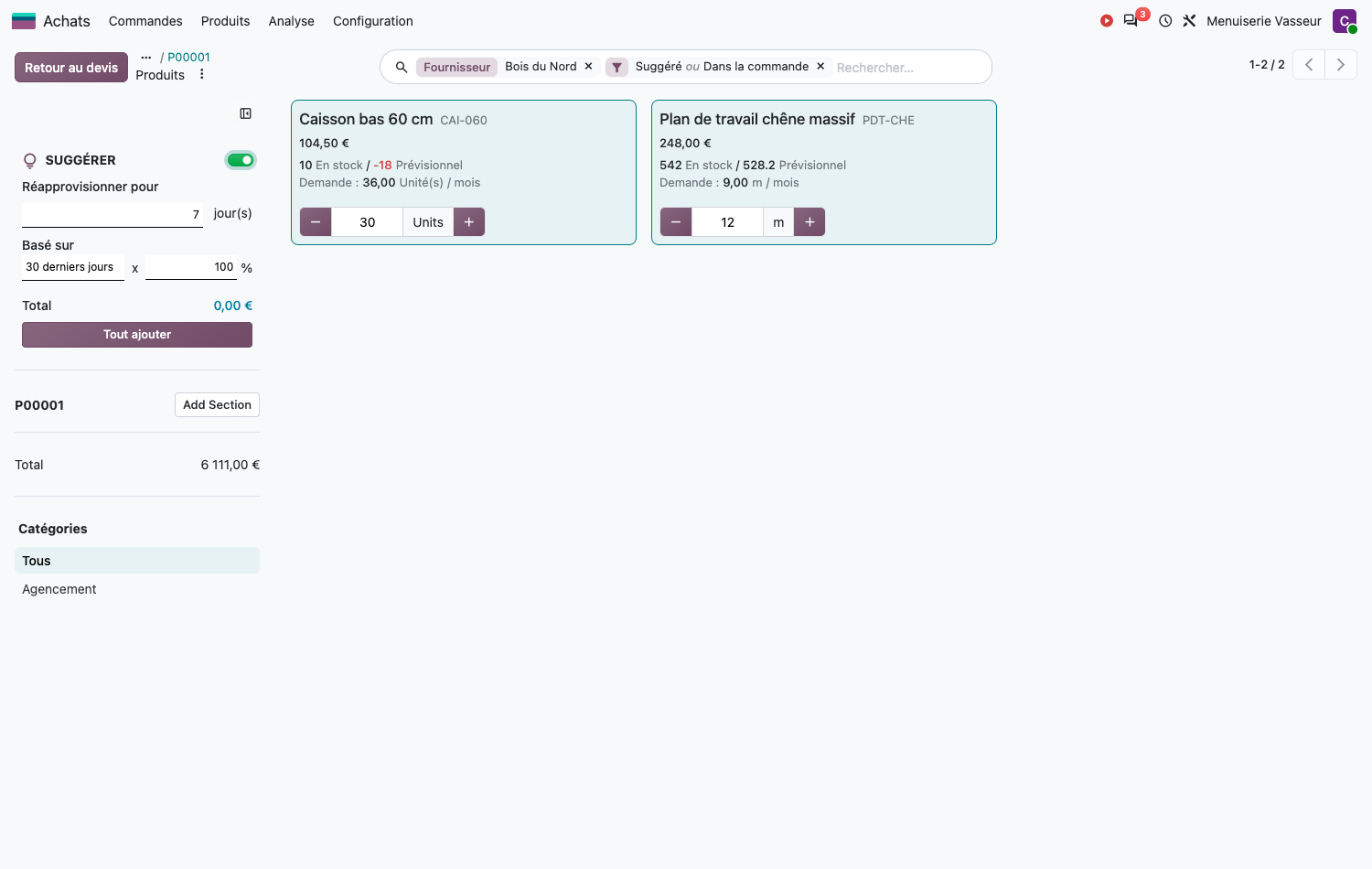The image size is (1372, 869).
Task: Open the Produits vertical dots actions menu
Action: tap(202, 75)
